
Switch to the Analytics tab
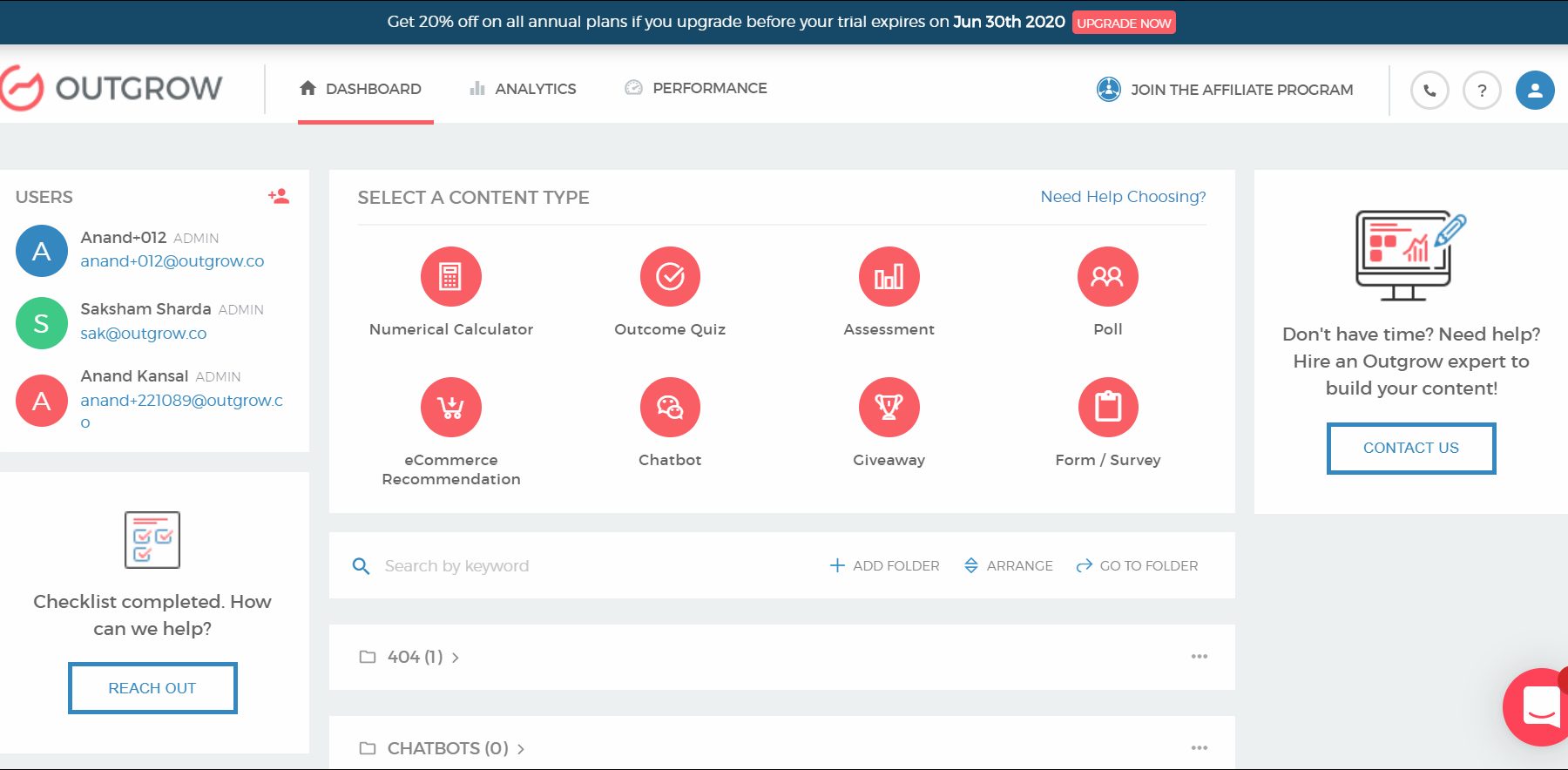[523, 89]
